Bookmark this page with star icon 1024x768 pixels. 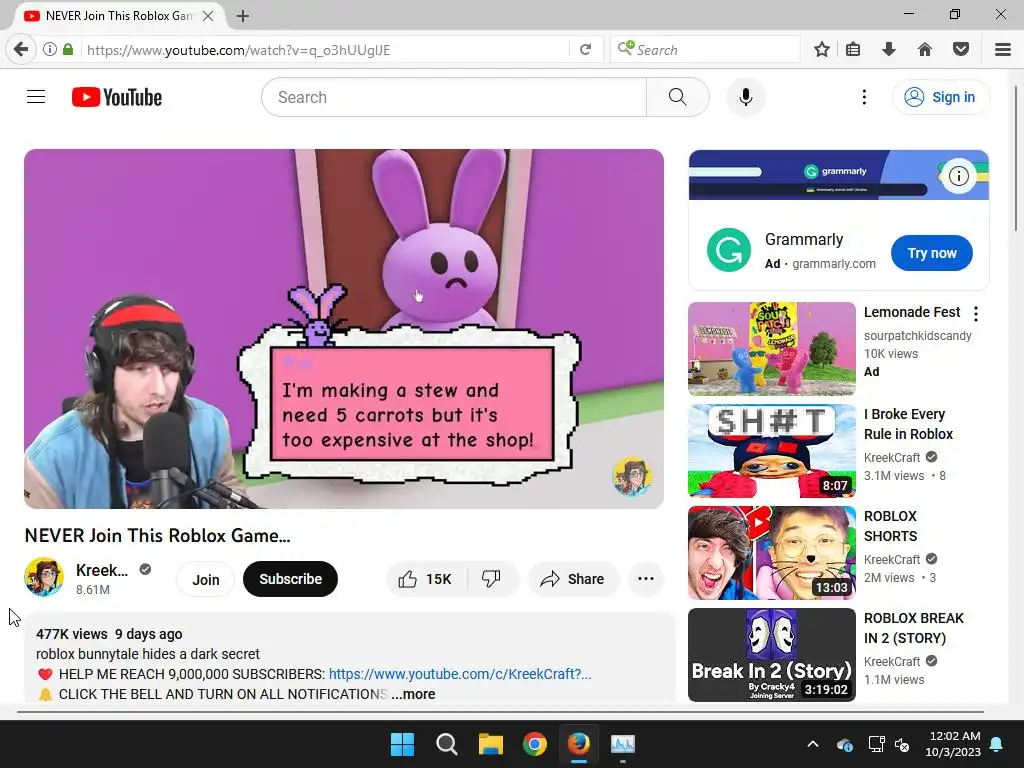822,50
